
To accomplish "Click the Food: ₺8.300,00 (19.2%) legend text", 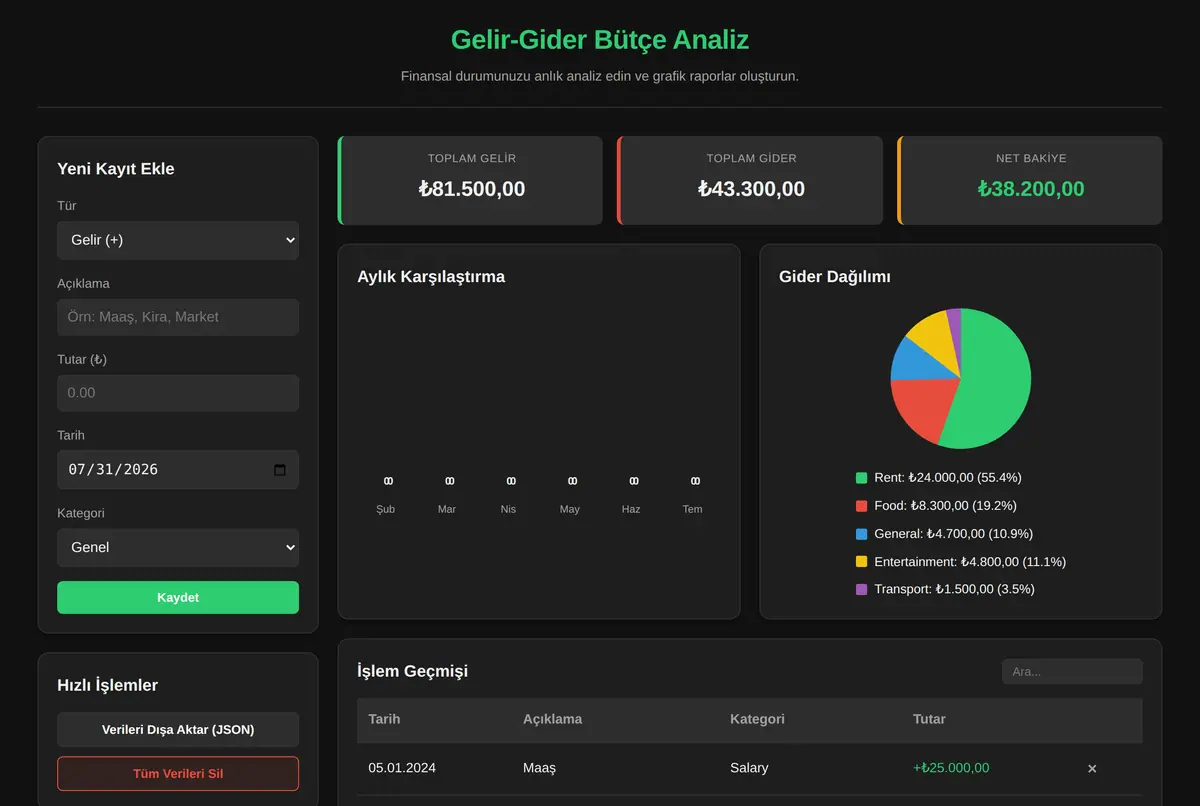I will click(x=945, y=506).
